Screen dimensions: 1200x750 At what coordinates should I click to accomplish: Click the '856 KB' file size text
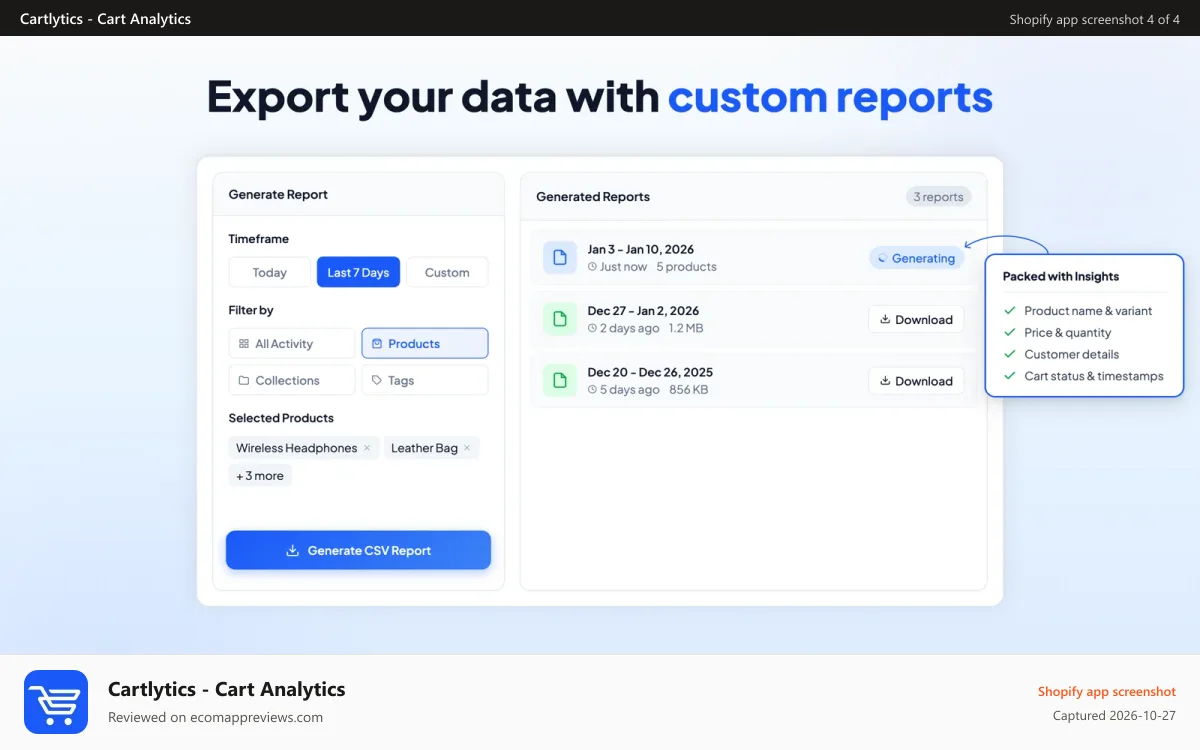[689, 390]
